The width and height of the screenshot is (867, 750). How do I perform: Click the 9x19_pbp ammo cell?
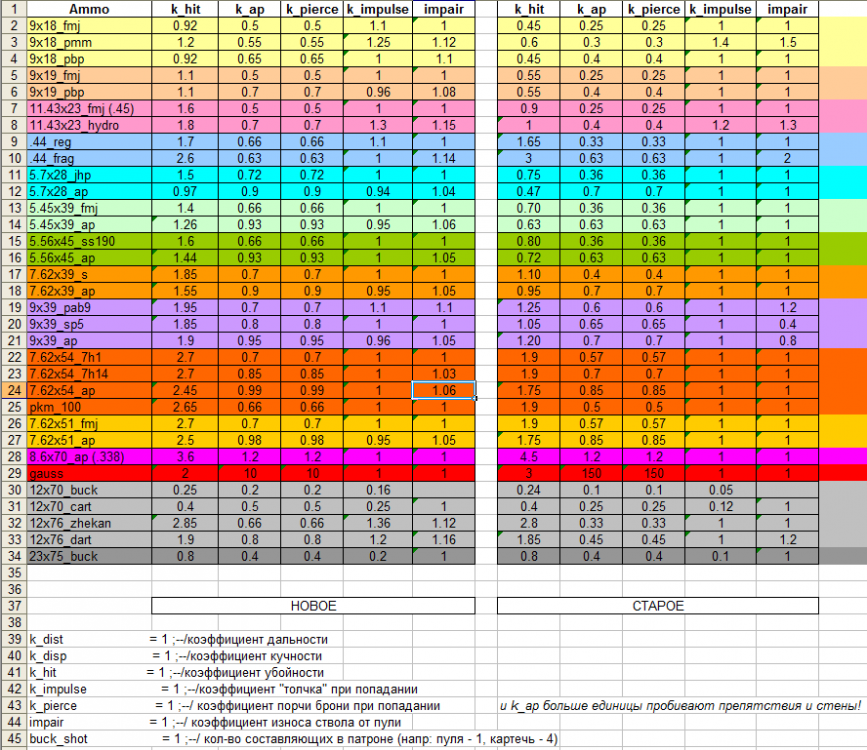89,92
